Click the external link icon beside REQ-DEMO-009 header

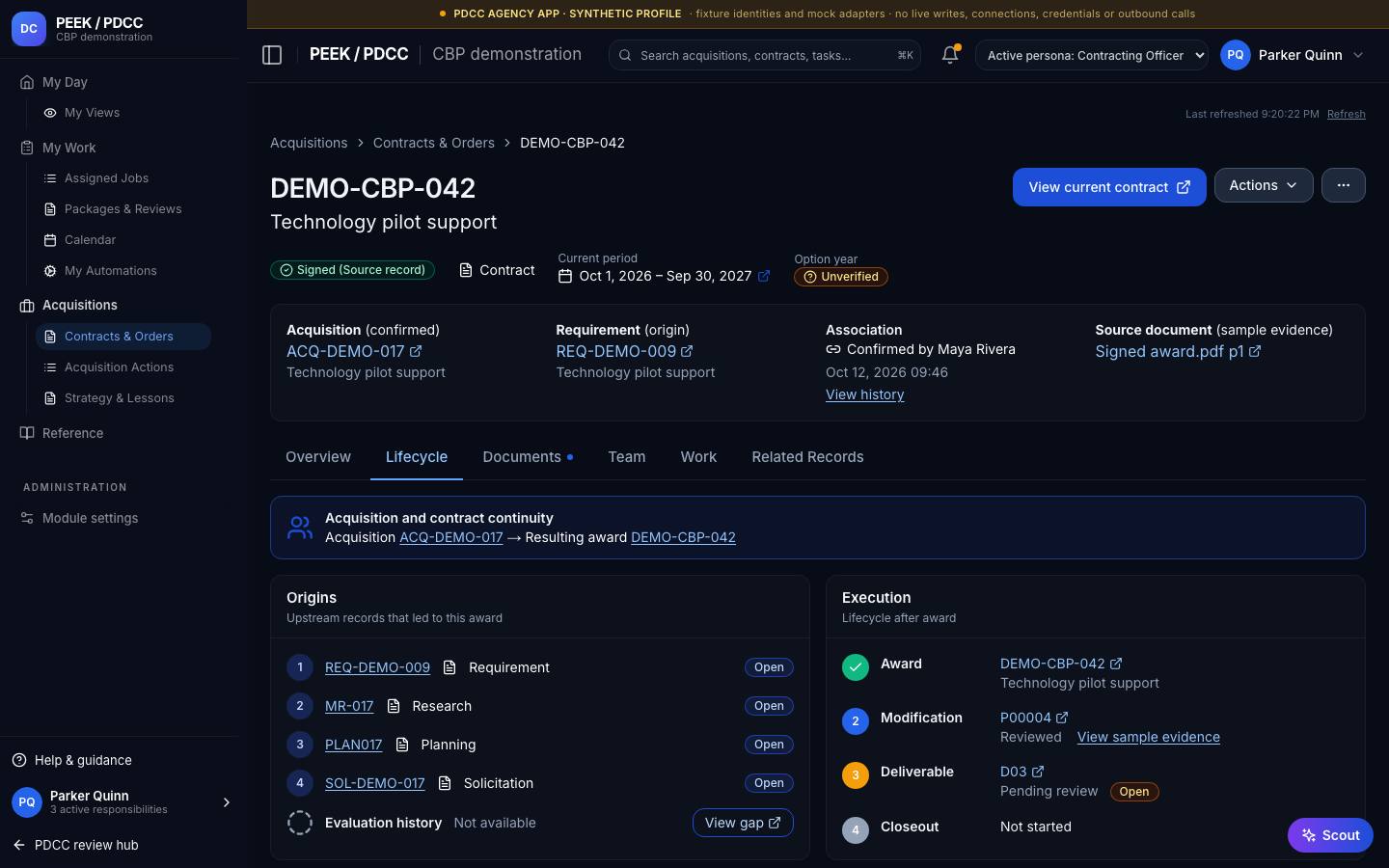(x=687, y=351)
